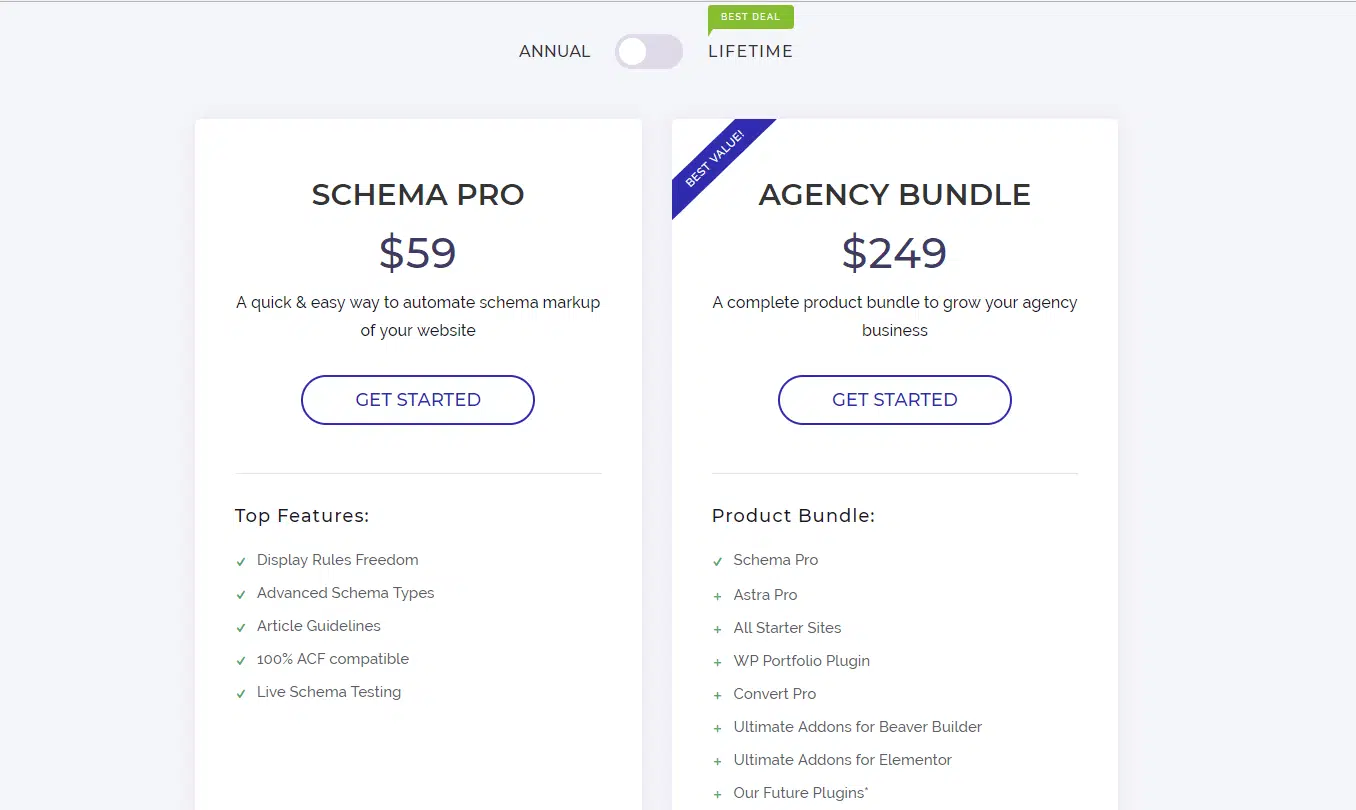Click Get Started under Schema Pro
This screenshot has height=810, width=1356.
click(418, 400)
